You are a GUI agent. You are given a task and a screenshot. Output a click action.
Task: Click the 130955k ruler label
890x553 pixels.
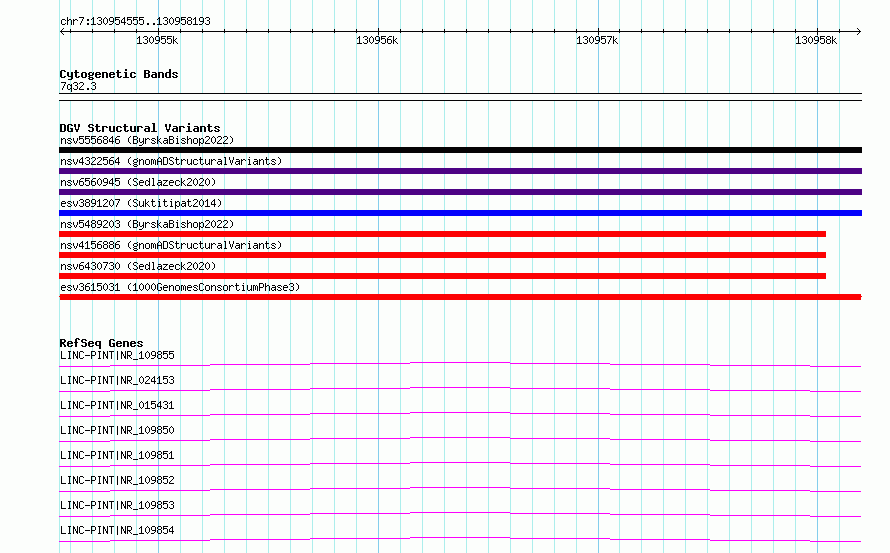pos(157,40)
